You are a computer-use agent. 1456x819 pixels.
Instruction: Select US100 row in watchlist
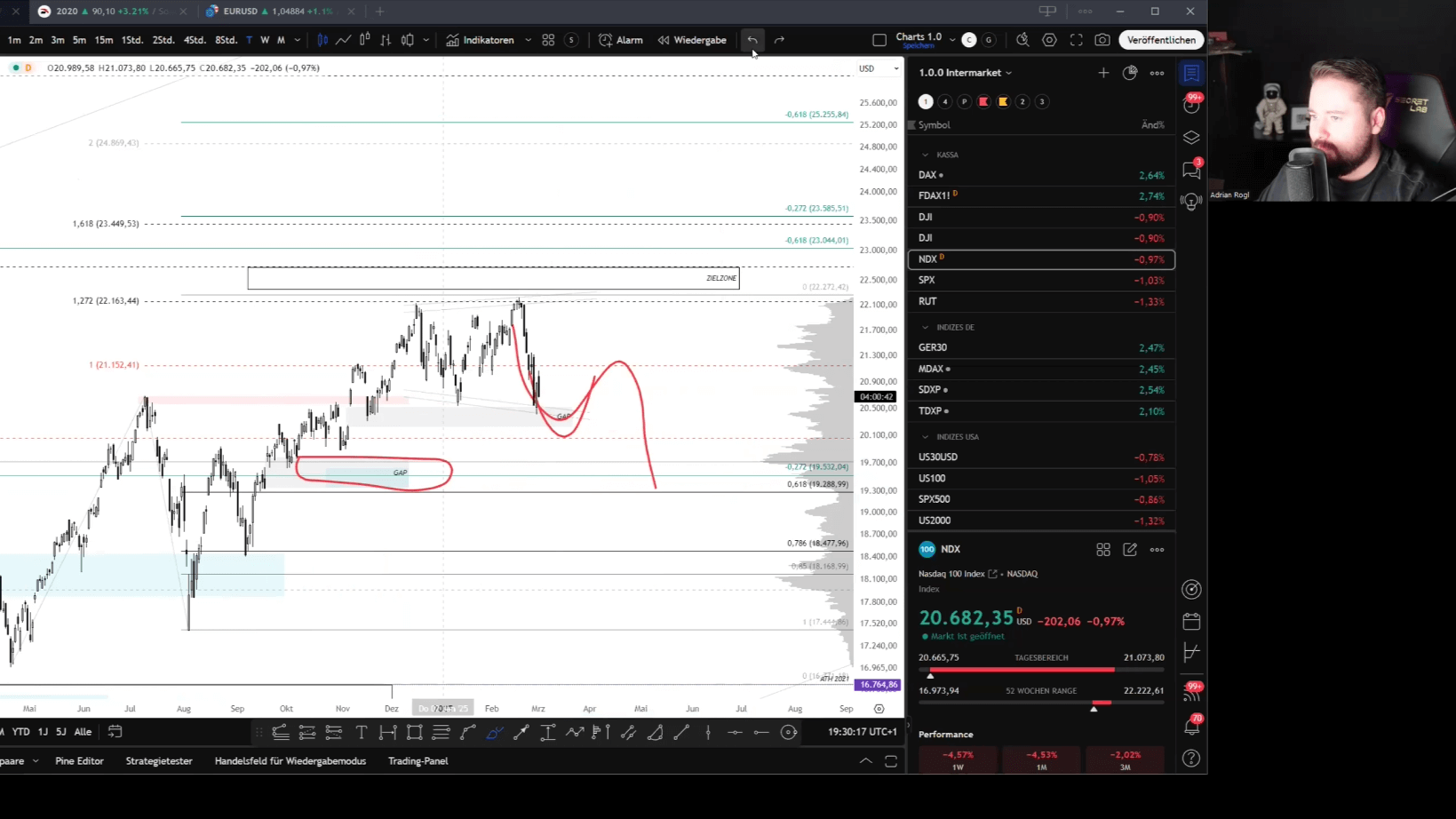click(x=1041, y=478)
